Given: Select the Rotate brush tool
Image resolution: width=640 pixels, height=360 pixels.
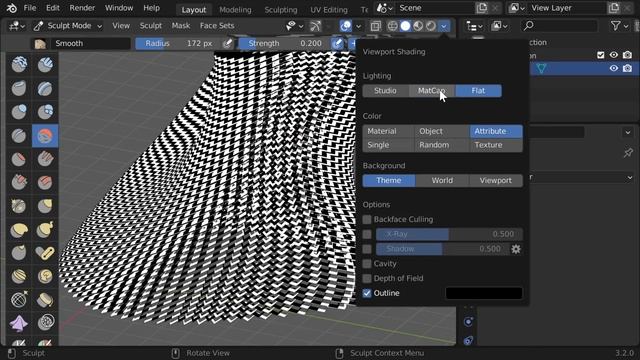Looking at the screenshot, I should click(45, 276).
